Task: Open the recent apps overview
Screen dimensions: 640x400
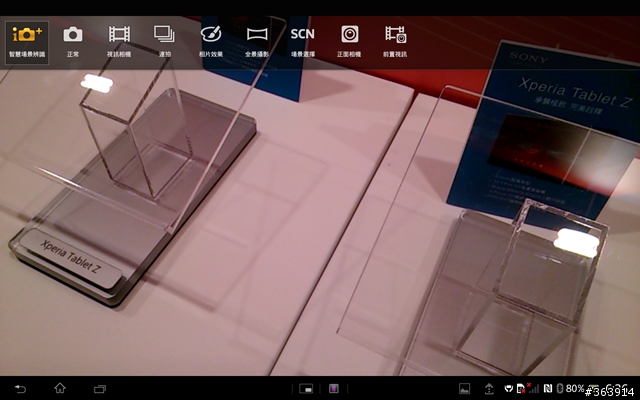Action: click(100, 389)
